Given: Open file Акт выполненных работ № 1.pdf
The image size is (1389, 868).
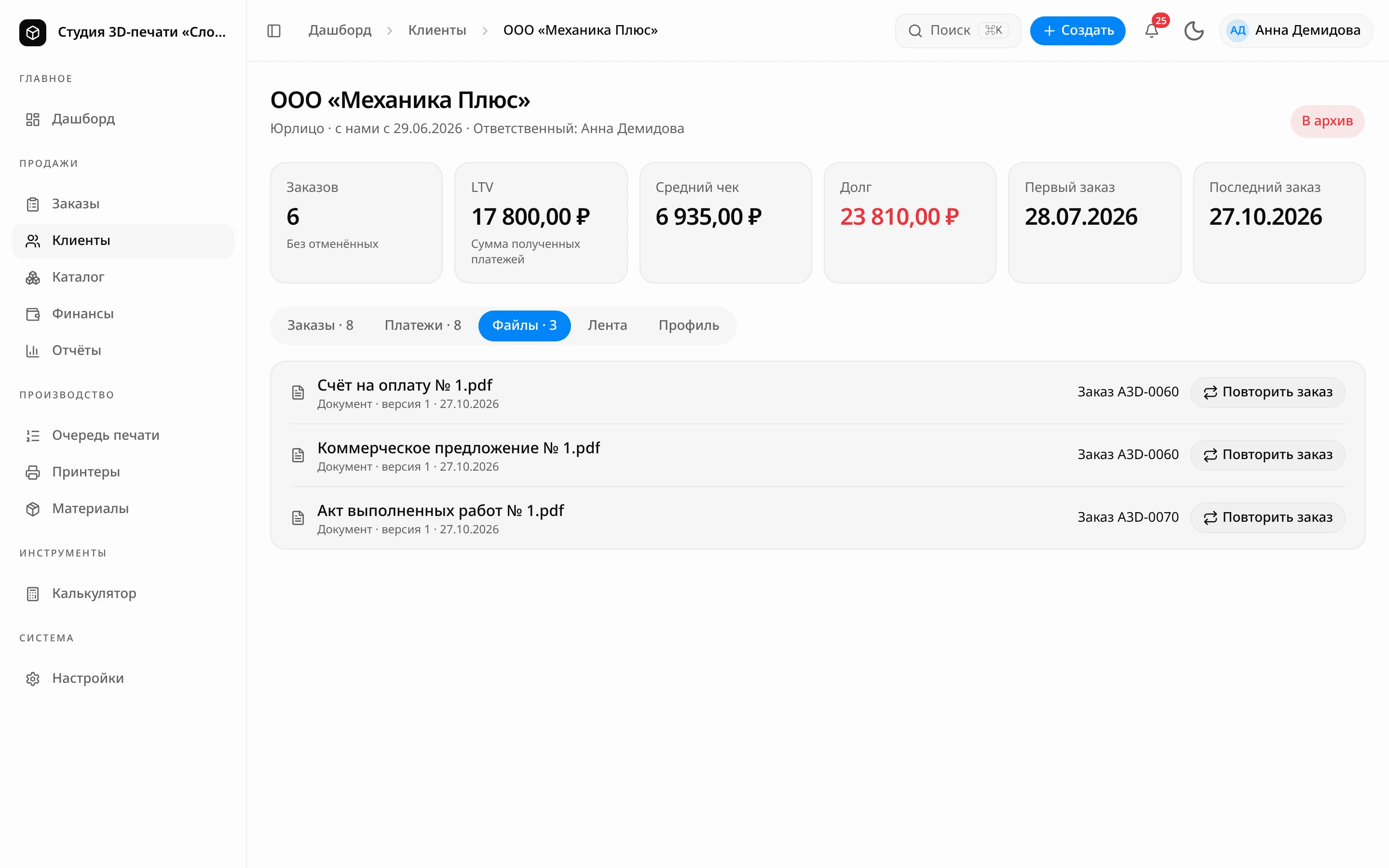Looking at the screenshot, I should (441, 510).
